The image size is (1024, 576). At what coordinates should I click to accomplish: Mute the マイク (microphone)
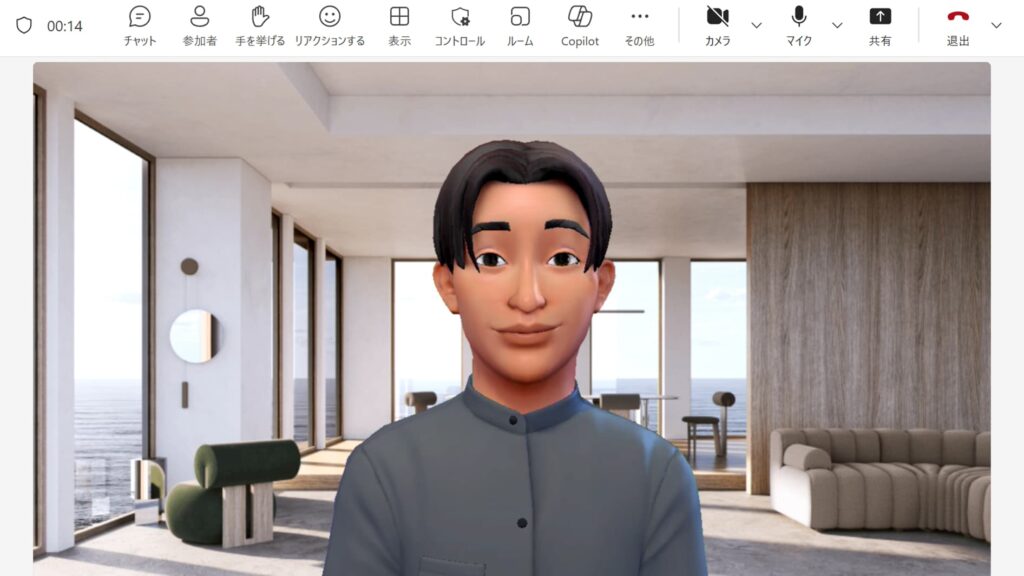[x=798, y=26]
